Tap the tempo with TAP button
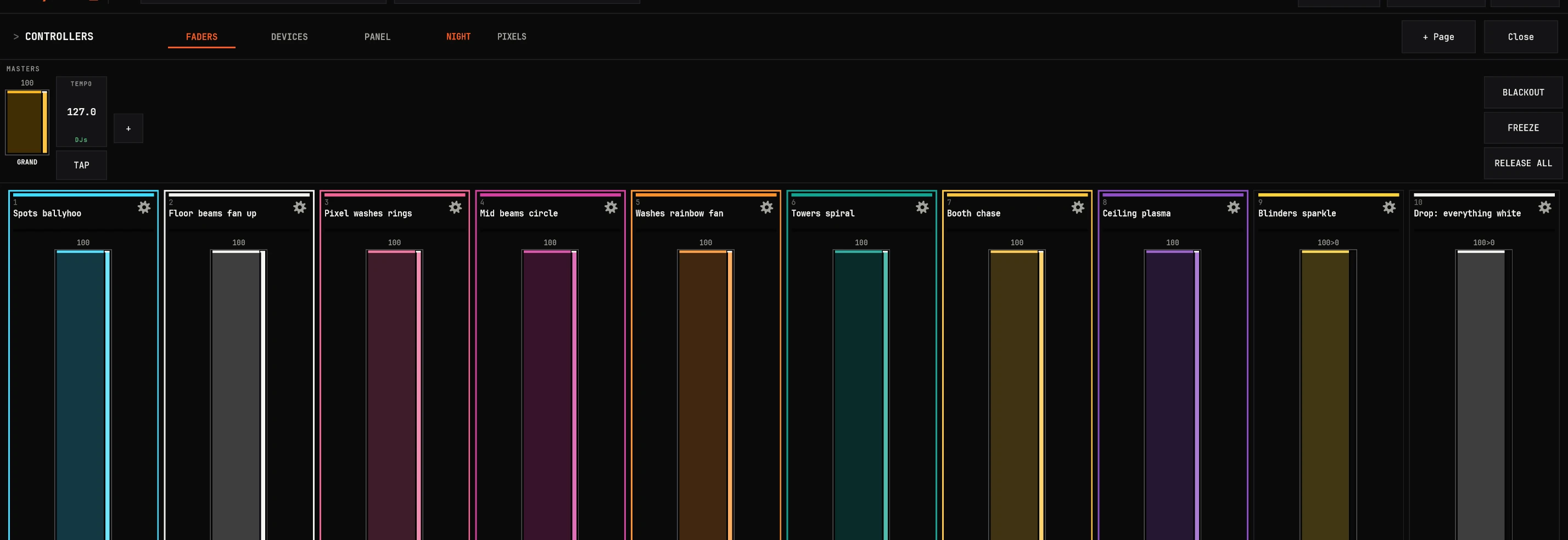This screenshot has height=540, width=1568. point(82,165)
